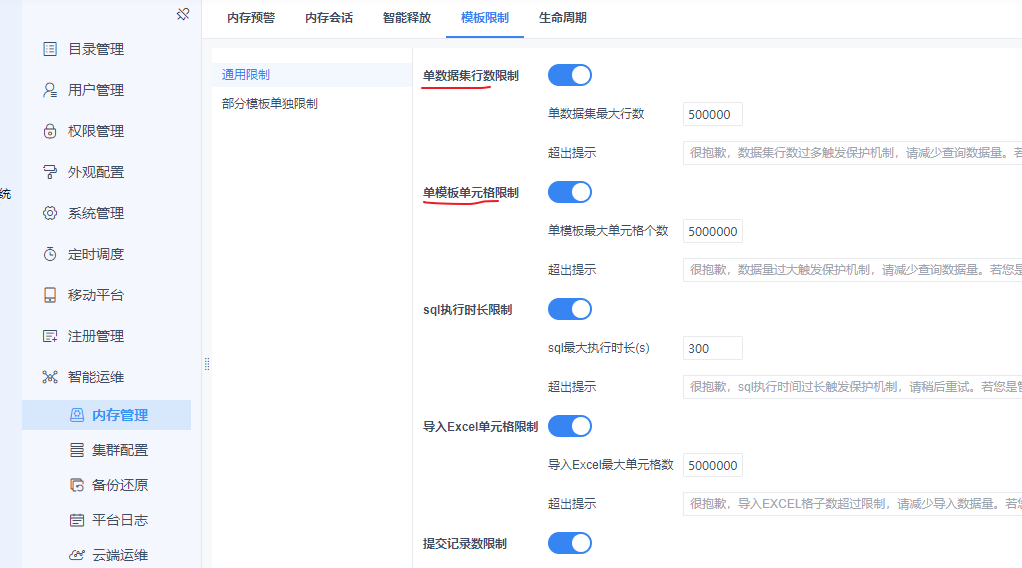
Task: Switch to 内存预警 tab
Action: pyautogui.click(x=251, y=18)
